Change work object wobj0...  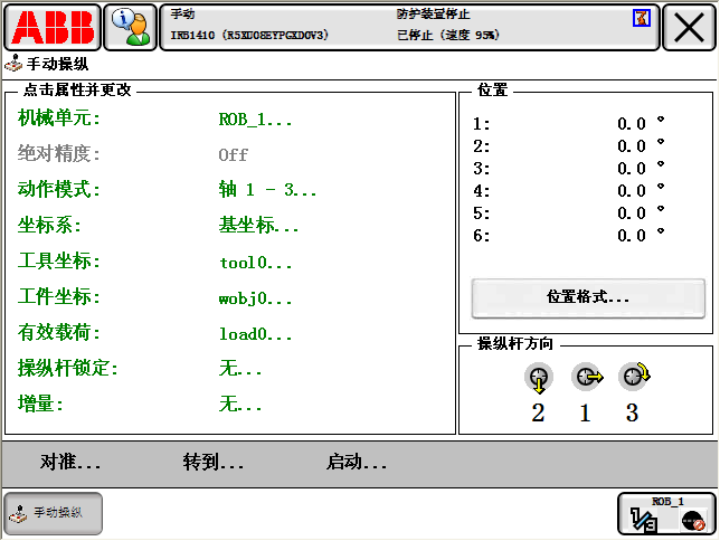click(x=255, y=299)
